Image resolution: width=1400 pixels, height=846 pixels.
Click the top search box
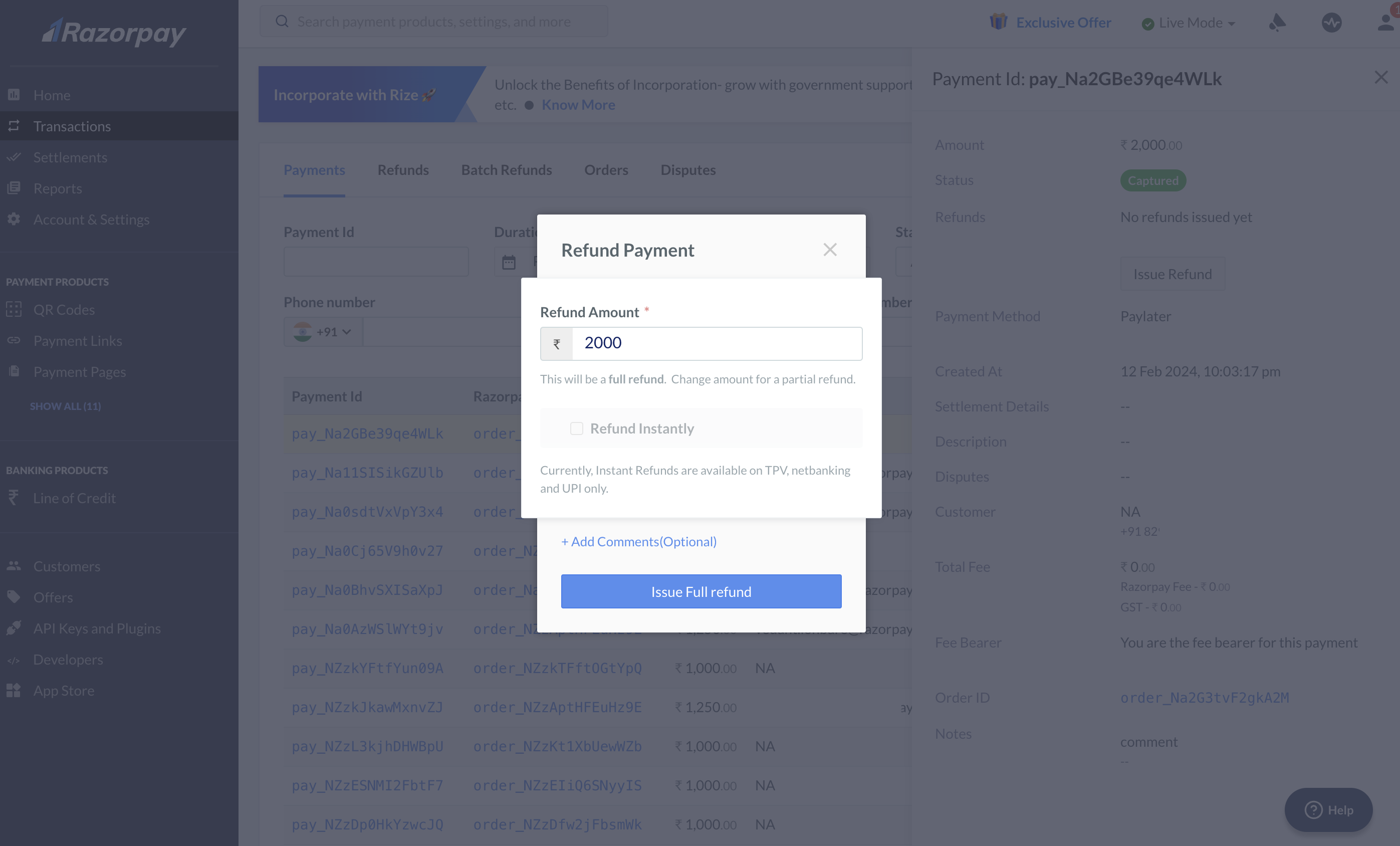(x=433, y=22)
